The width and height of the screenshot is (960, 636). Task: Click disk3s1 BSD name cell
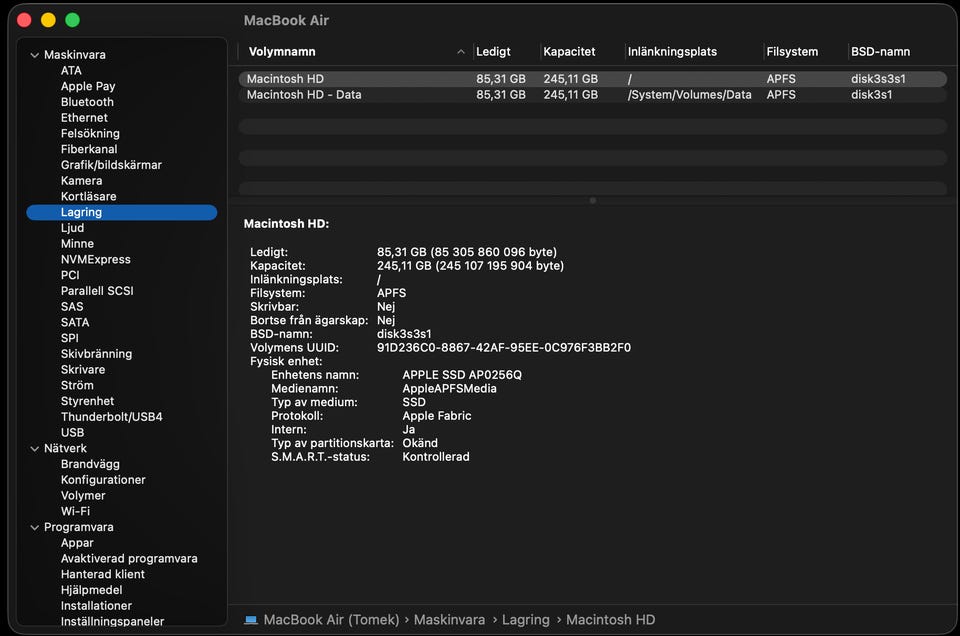coord(871,95)
